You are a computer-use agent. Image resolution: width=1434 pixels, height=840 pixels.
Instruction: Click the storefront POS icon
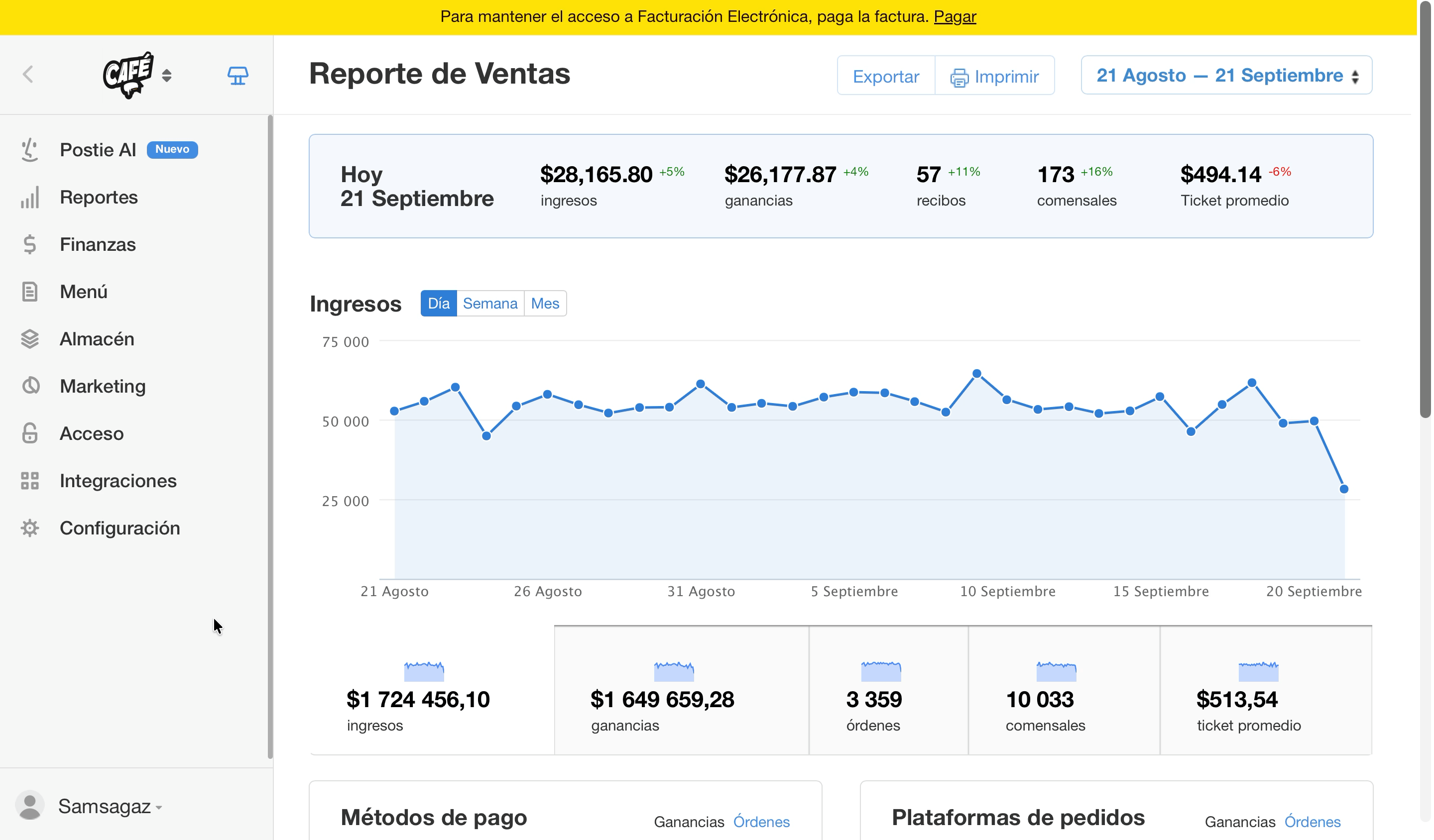coord(238,75)
